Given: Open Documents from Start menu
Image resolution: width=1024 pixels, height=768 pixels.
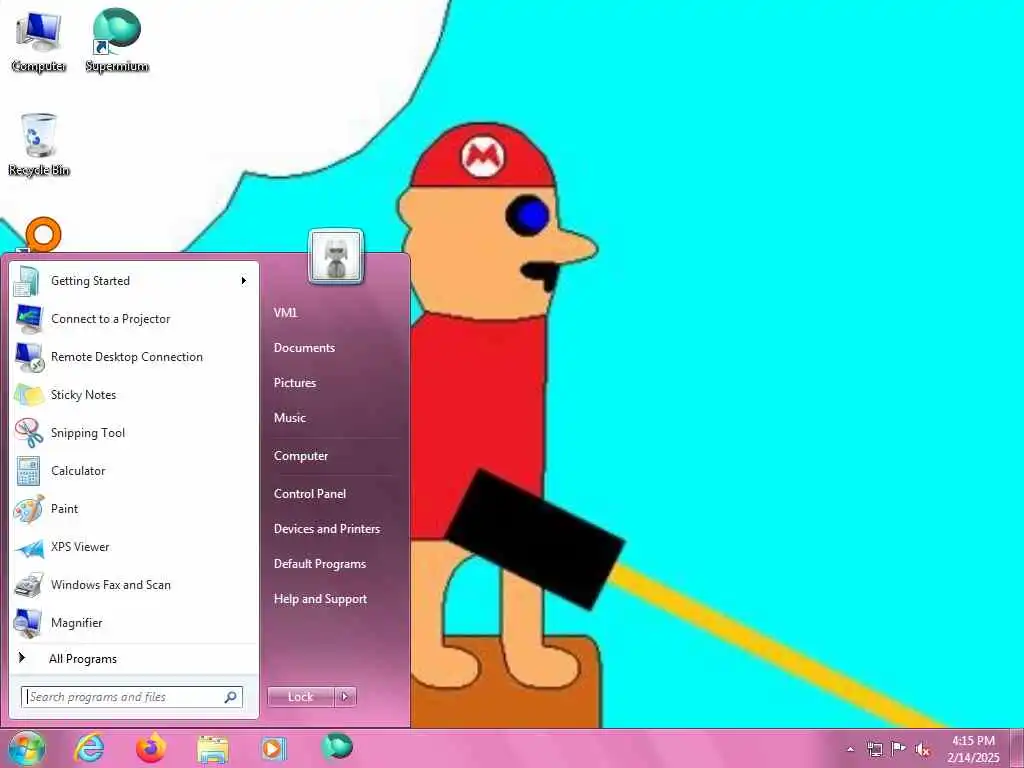Looking at the screenshot, I should click(x=304, y=348).
